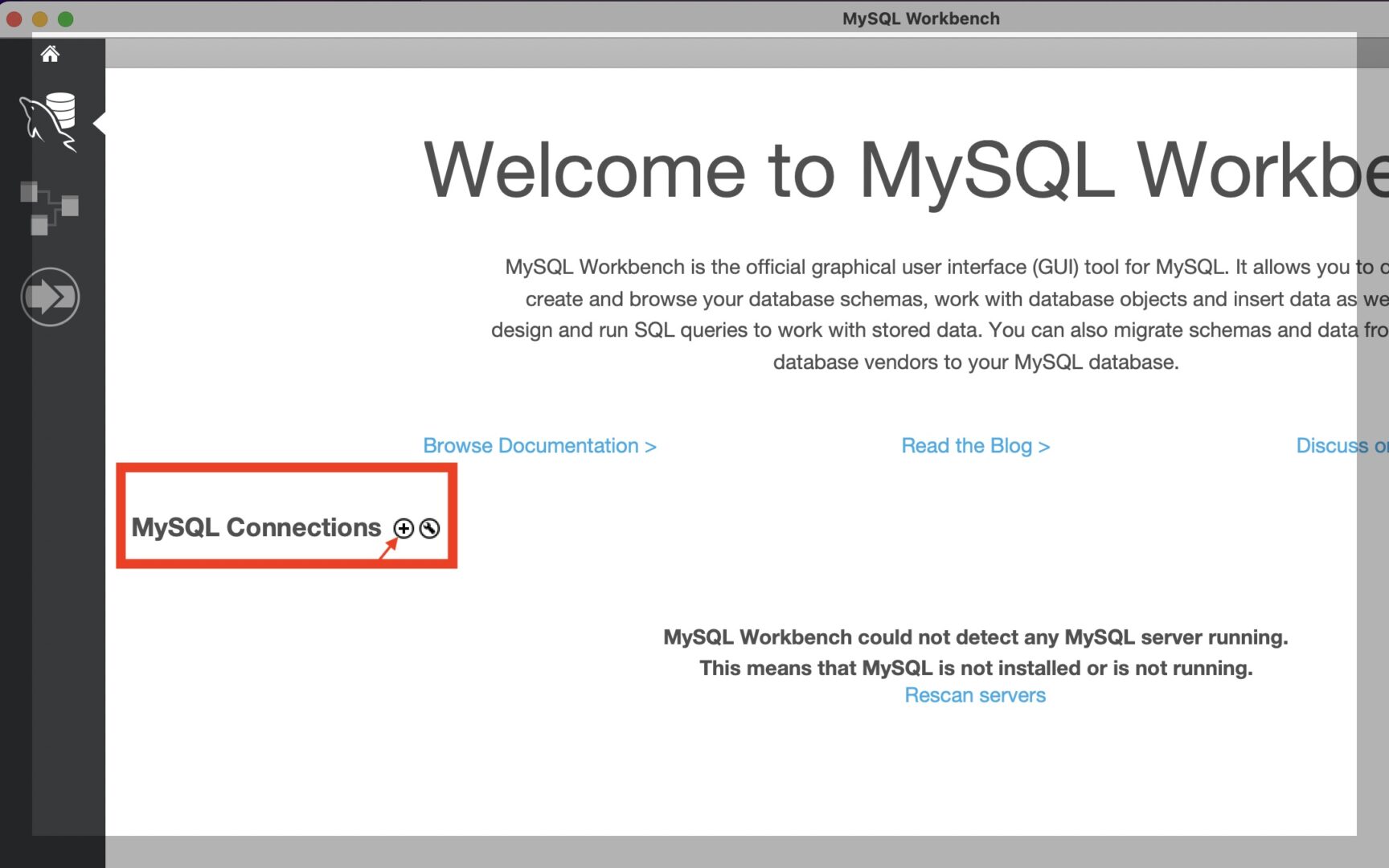
Task: Launch the Migration Wizard arrow icon
Action: [x=50, y=297]
